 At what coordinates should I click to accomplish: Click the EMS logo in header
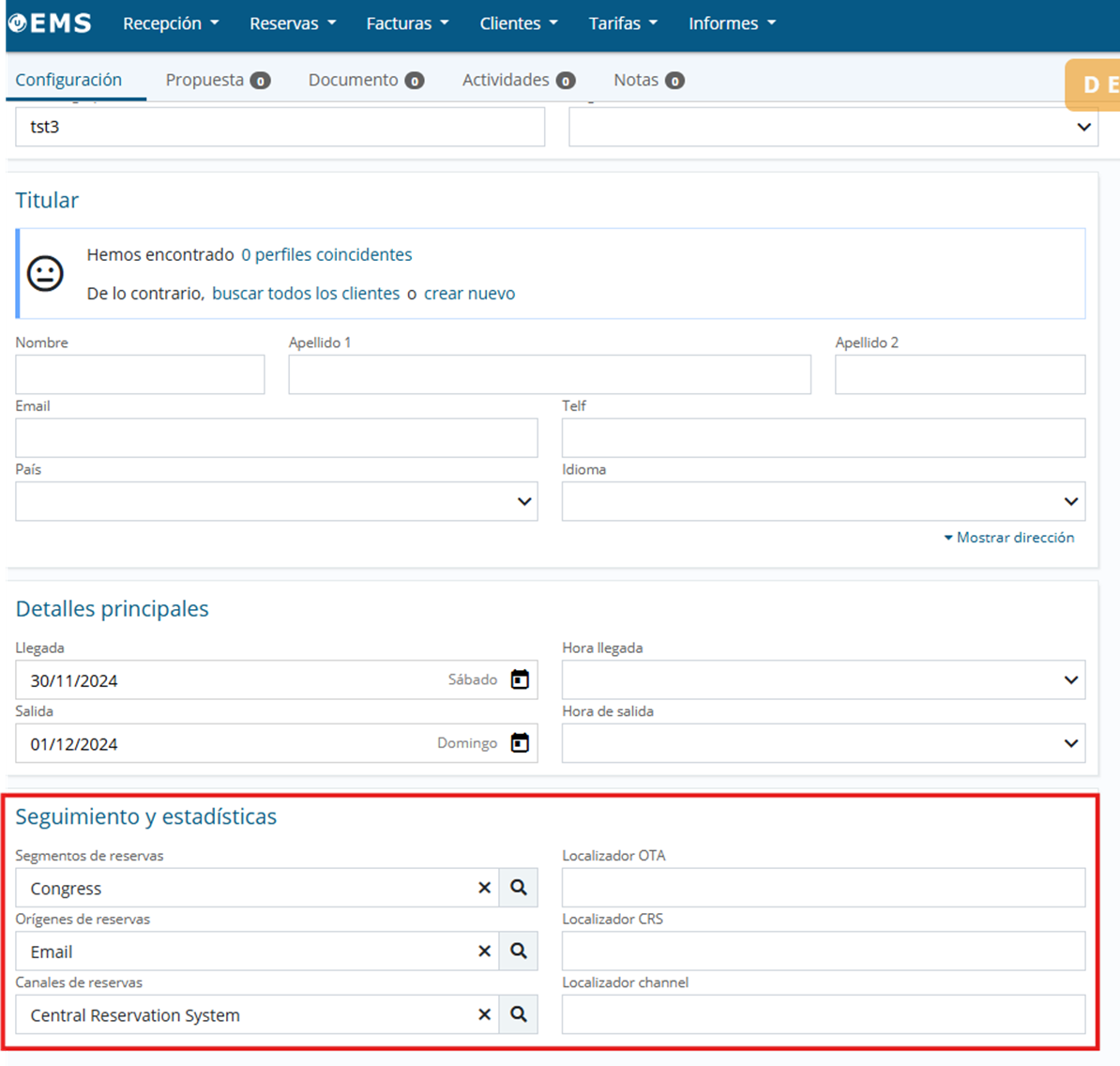point(51,23)
